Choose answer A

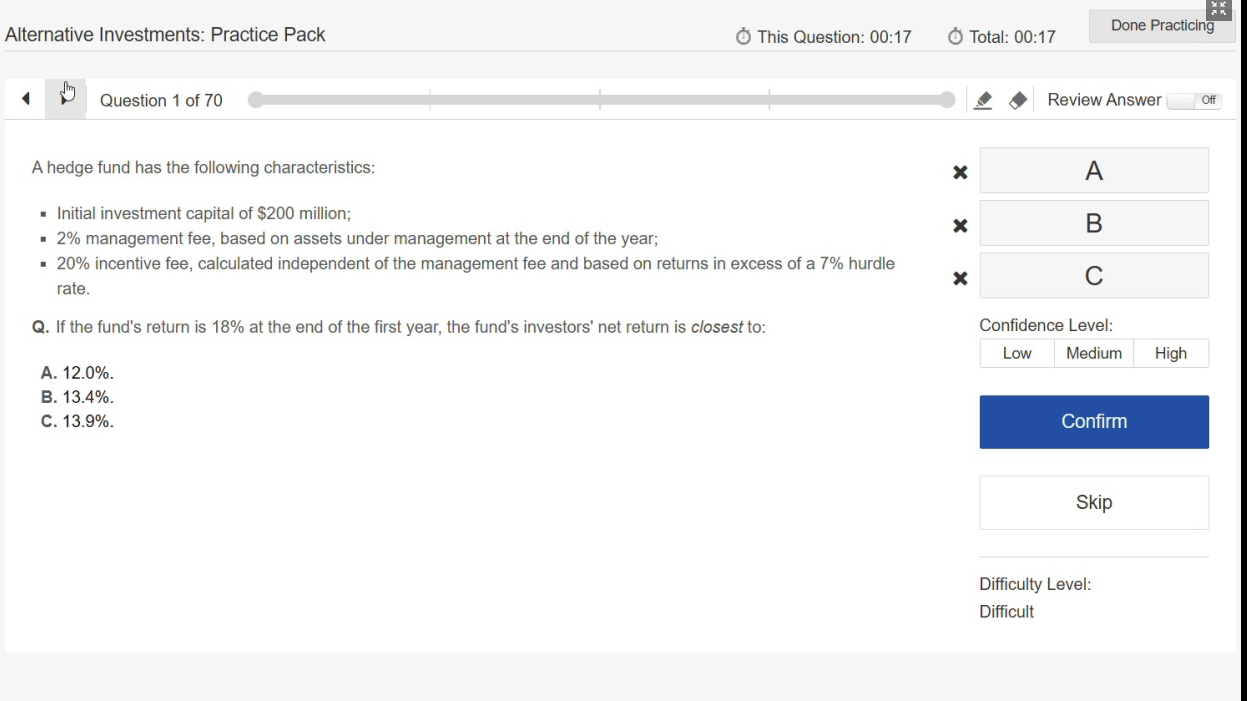click(1094, 171)
